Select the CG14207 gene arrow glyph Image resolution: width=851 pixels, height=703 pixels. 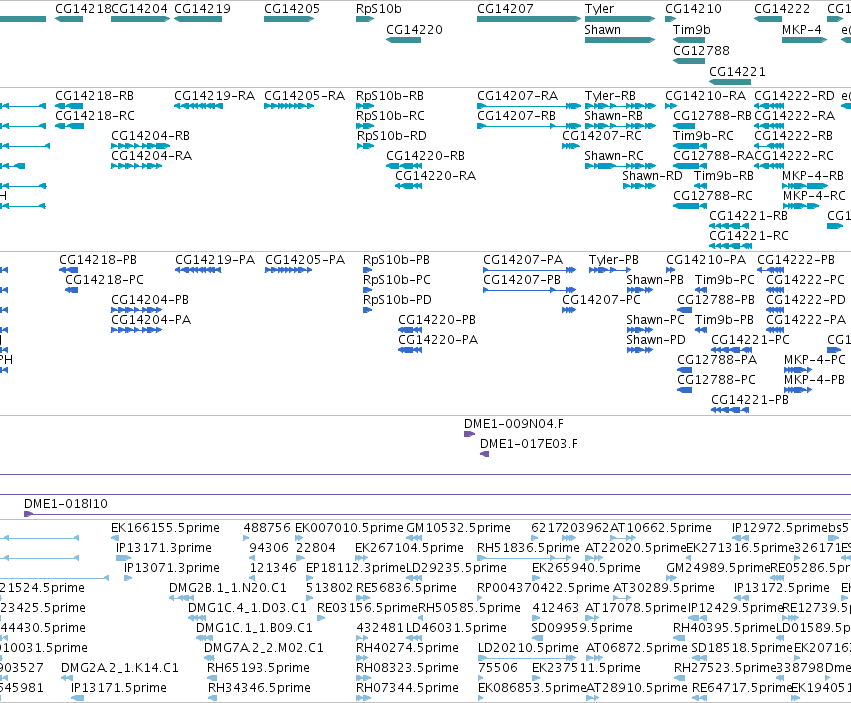(529, 19)
